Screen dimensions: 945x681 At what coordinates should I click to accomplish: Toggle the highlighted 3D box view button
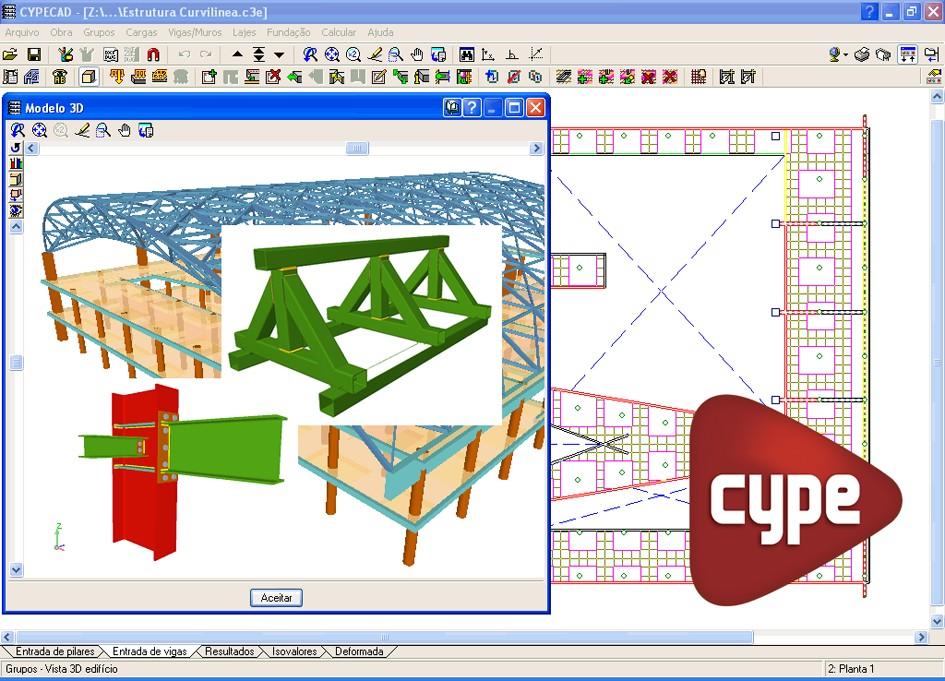coord(89,77)
